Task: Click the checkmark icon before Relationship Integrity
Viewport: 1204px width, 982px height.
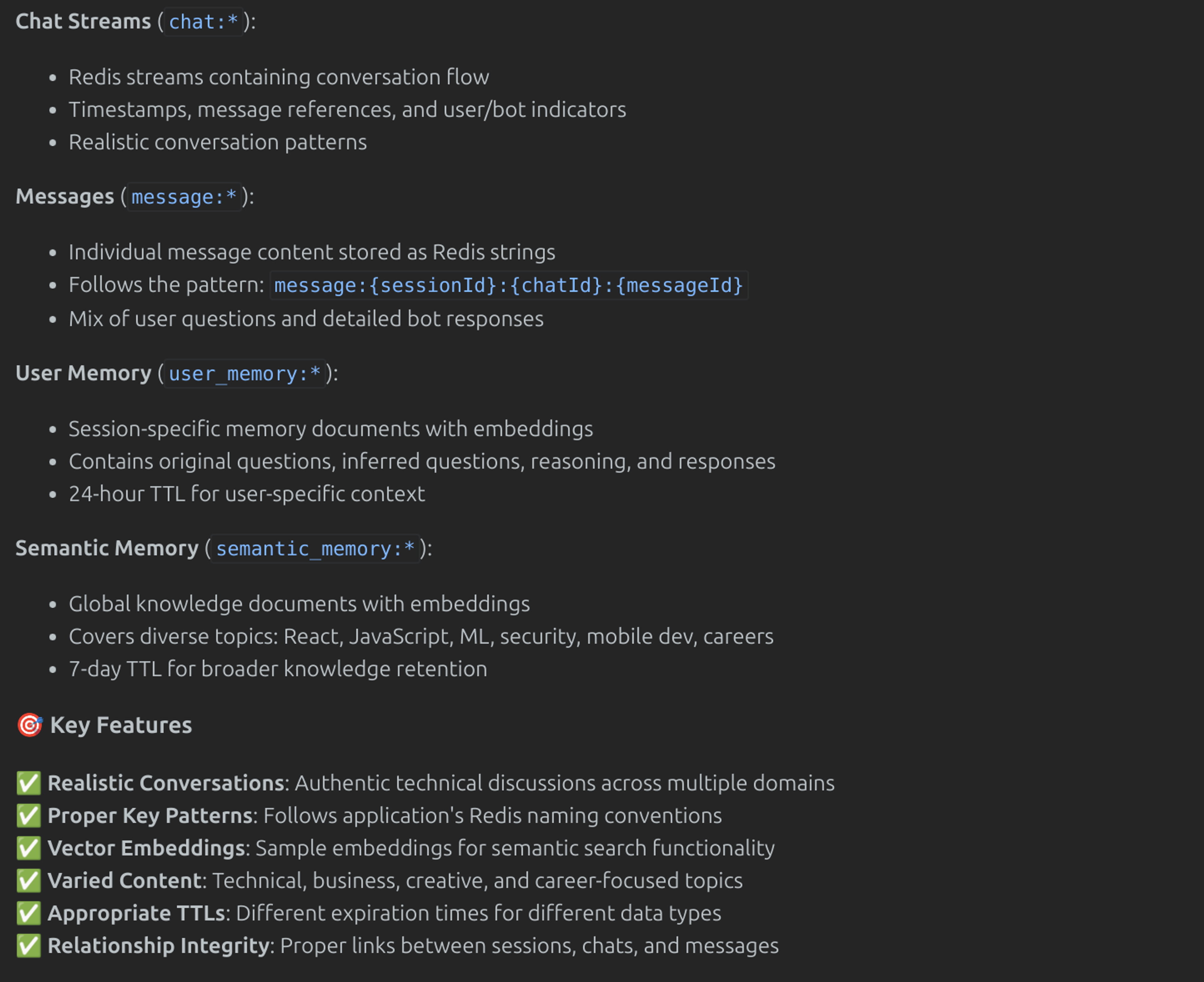Action: point(28,946)
